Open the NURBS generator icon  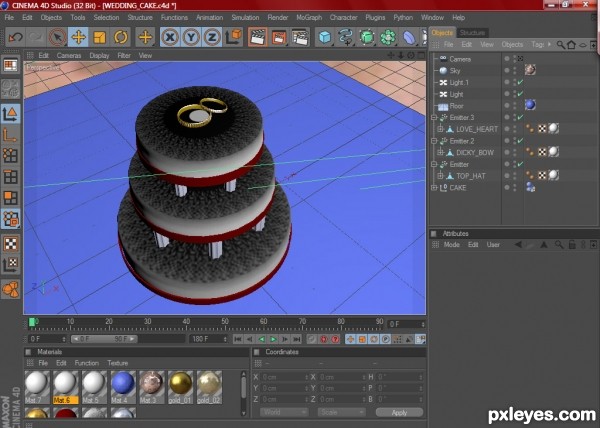point(367,37)
